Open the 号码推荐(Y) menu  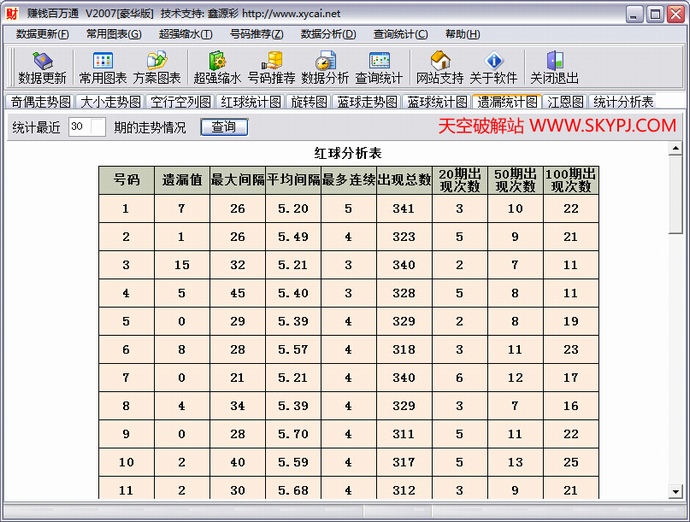(x=257, y=33)
